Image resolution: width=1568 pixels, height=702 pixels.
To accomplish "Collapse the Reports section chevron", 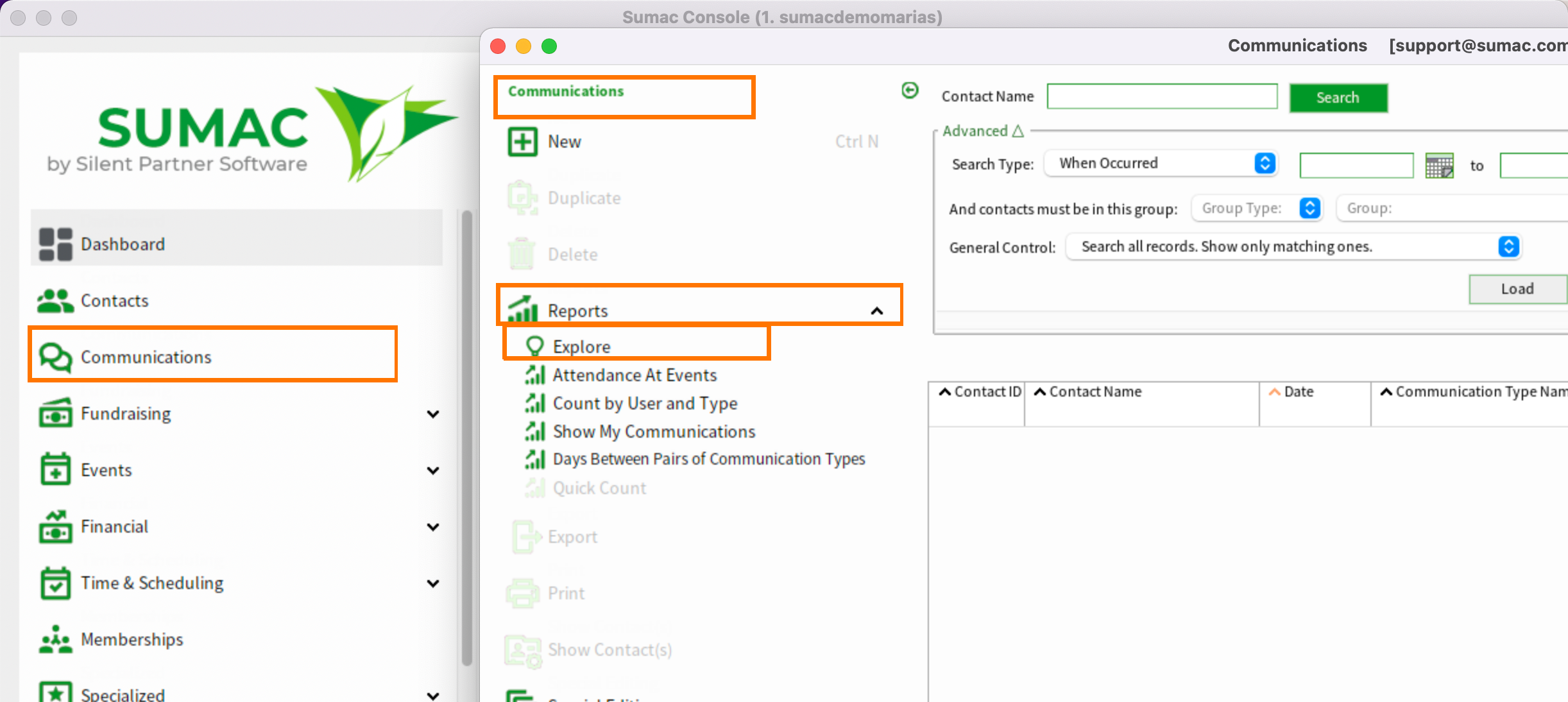I will [x=877, y=311].
